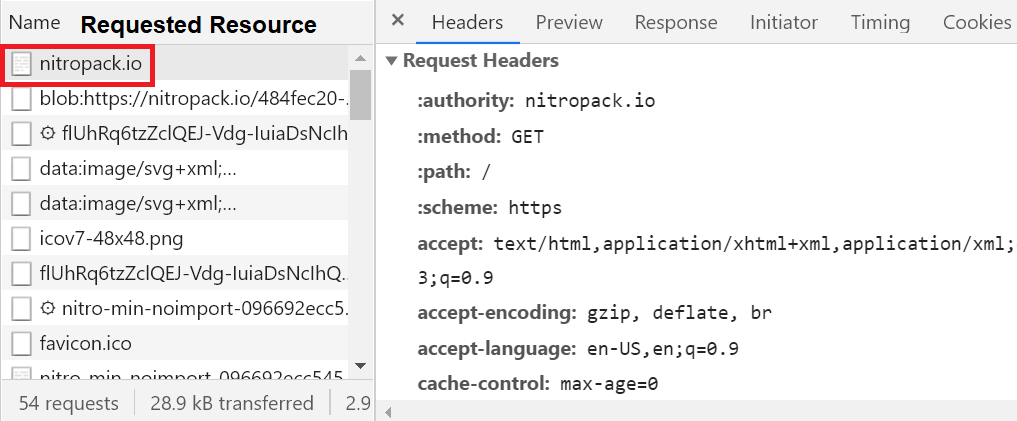
Task: Click the 28.9 kB transferred status text
Action: [232, 403]
